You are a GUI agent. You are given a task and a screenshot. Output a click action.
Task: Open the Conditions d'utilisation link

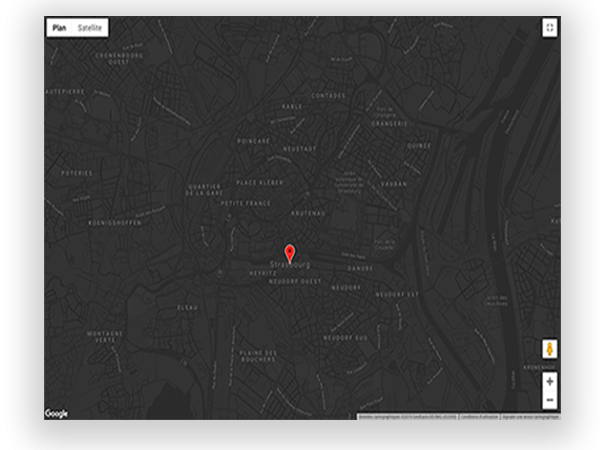tap(479, 417)
